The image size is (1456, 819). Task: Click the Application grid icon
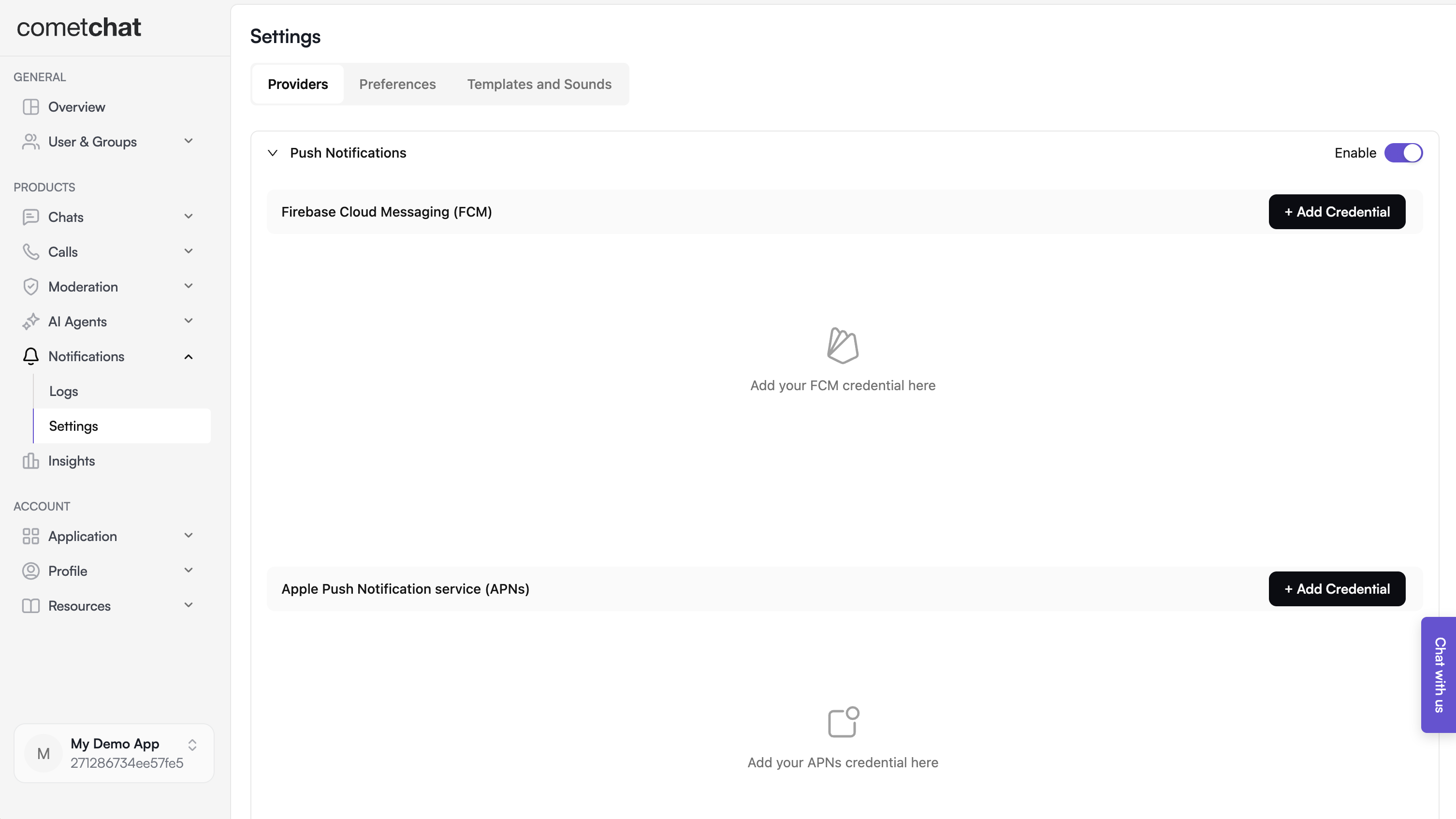click(31, 536)
